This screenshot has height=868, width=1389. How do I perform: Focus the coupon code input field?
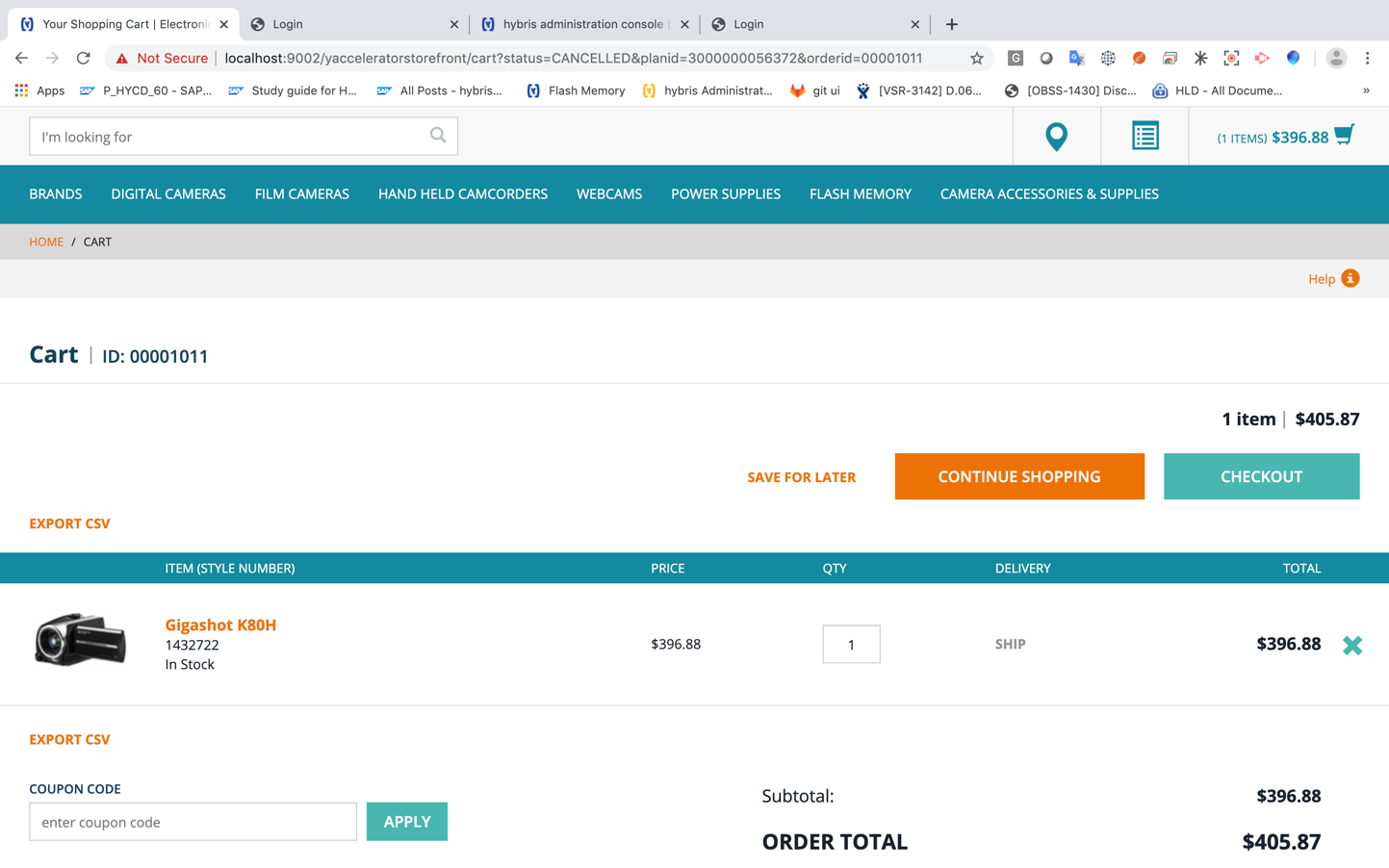pyautogui.click(x=193, y=822)
